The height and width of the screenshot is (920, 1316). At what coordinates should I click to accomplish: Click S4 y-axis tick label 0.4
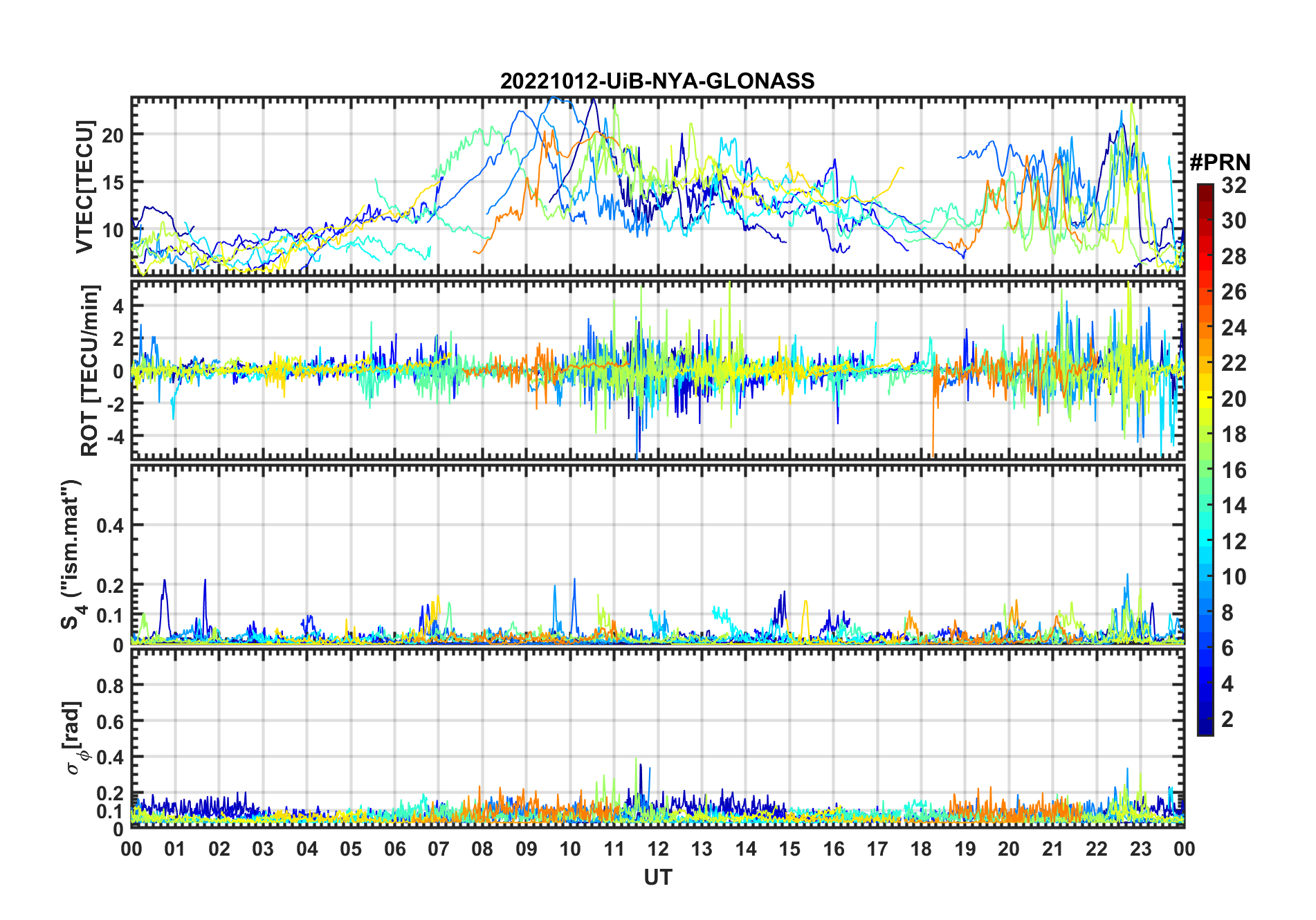tap(110, 526)
